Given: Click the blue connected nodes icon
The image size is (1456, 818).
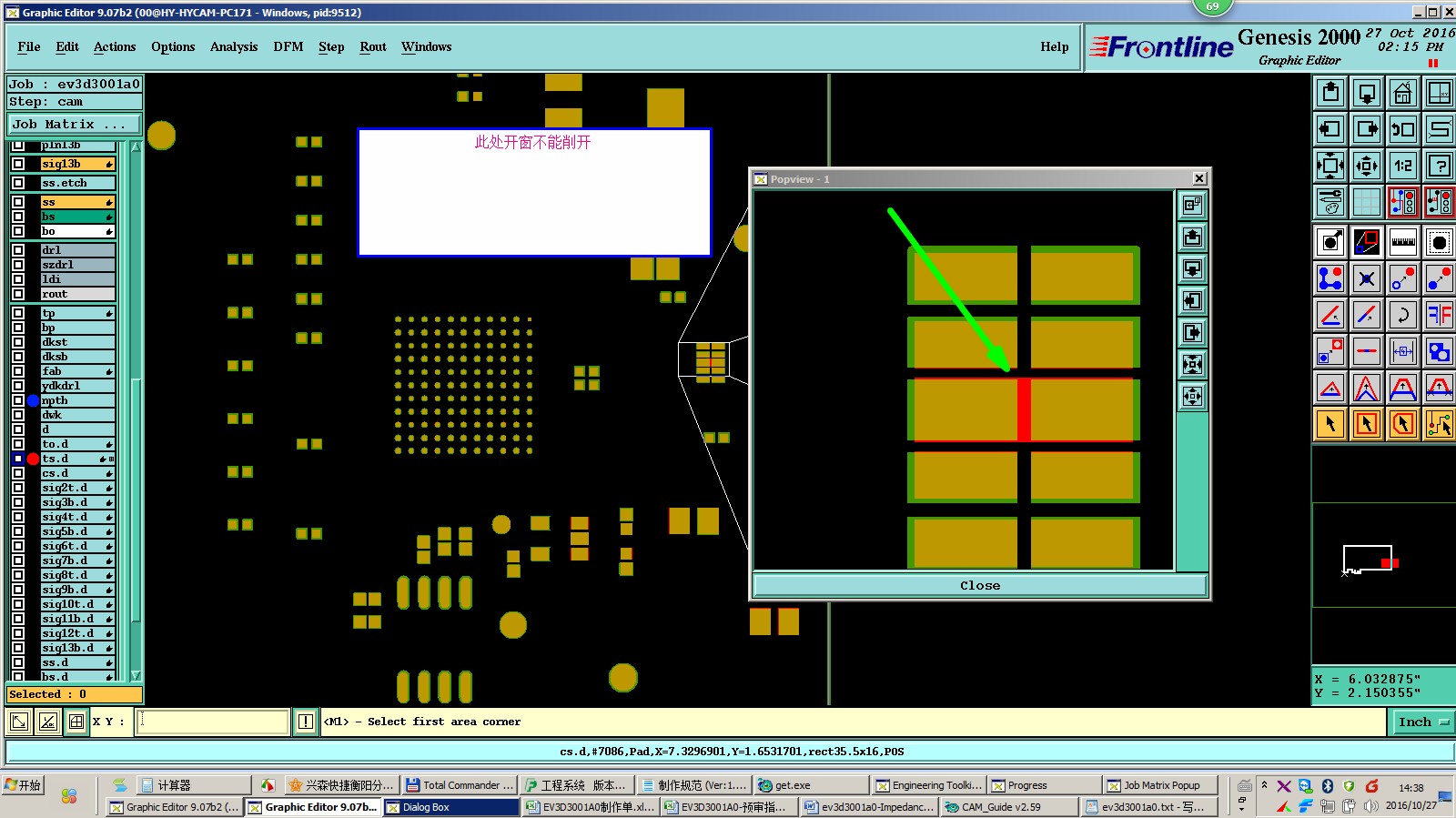Looking at the screenshot, I should point(1330,278).
